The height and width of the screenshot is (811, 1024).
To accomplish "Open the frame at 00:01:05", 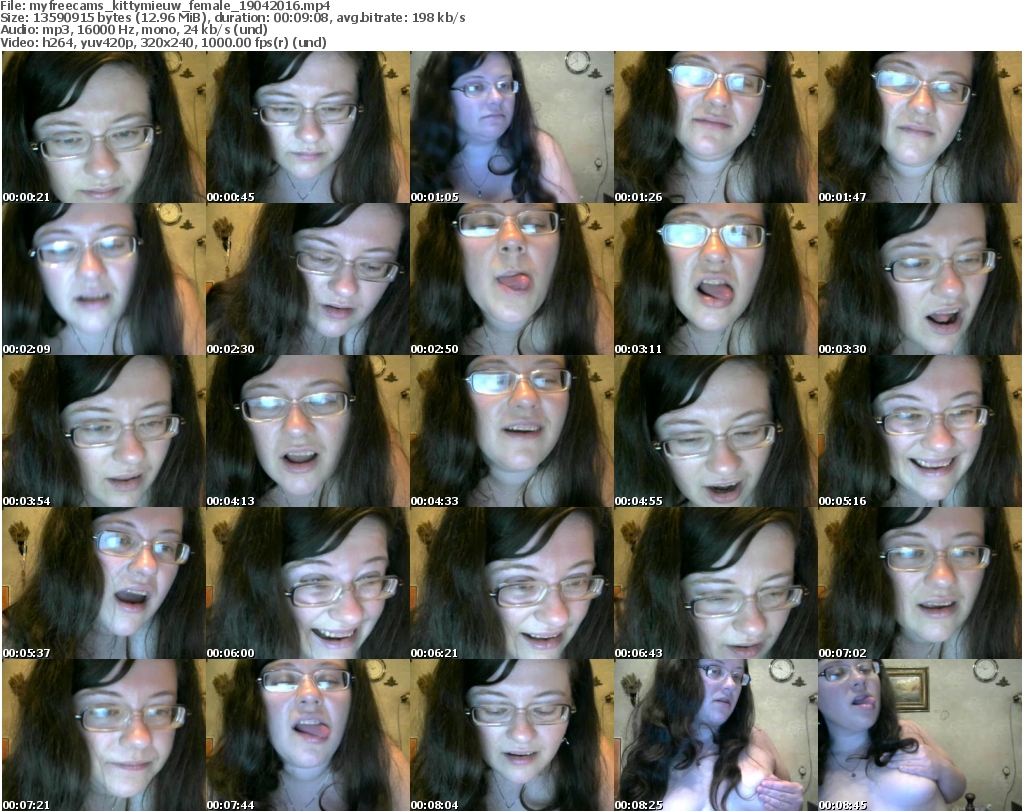I will pyautogui.click(x=512, y=127).
